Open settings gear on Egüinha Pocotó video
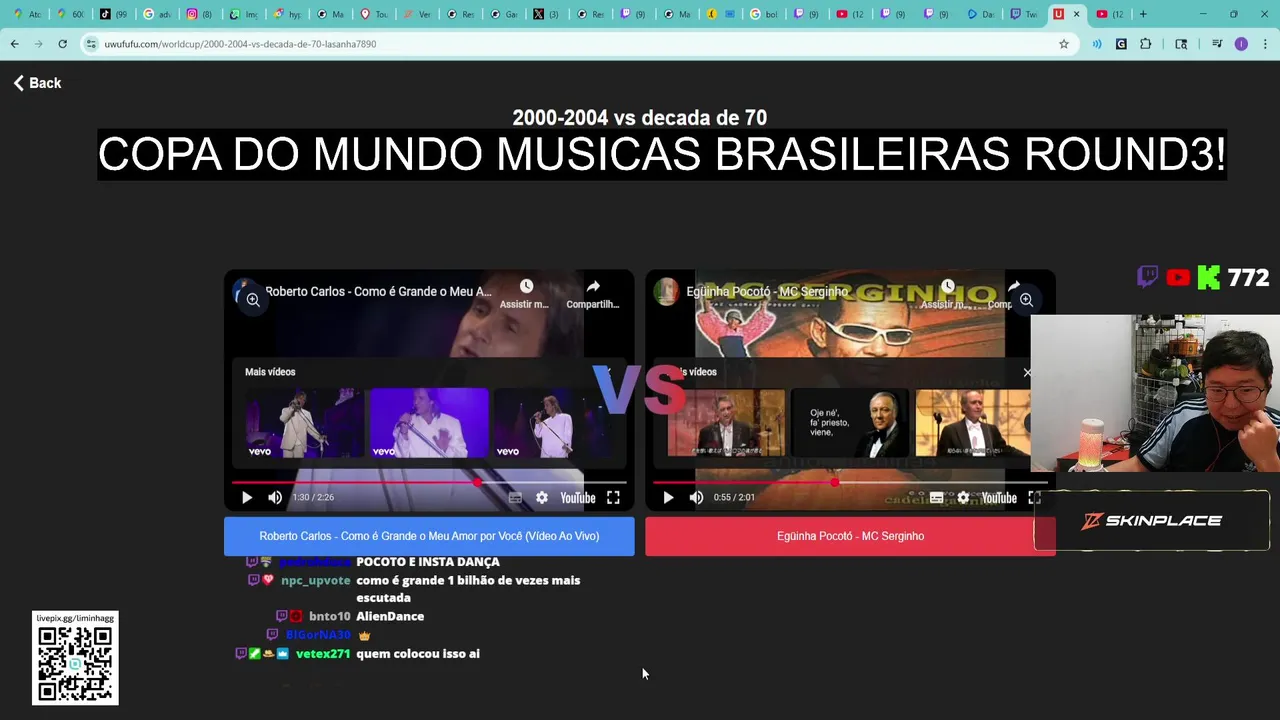Image resolution: width=1280 pixels, height=720 pixels. pyautogui.click(x=963, y=498)
